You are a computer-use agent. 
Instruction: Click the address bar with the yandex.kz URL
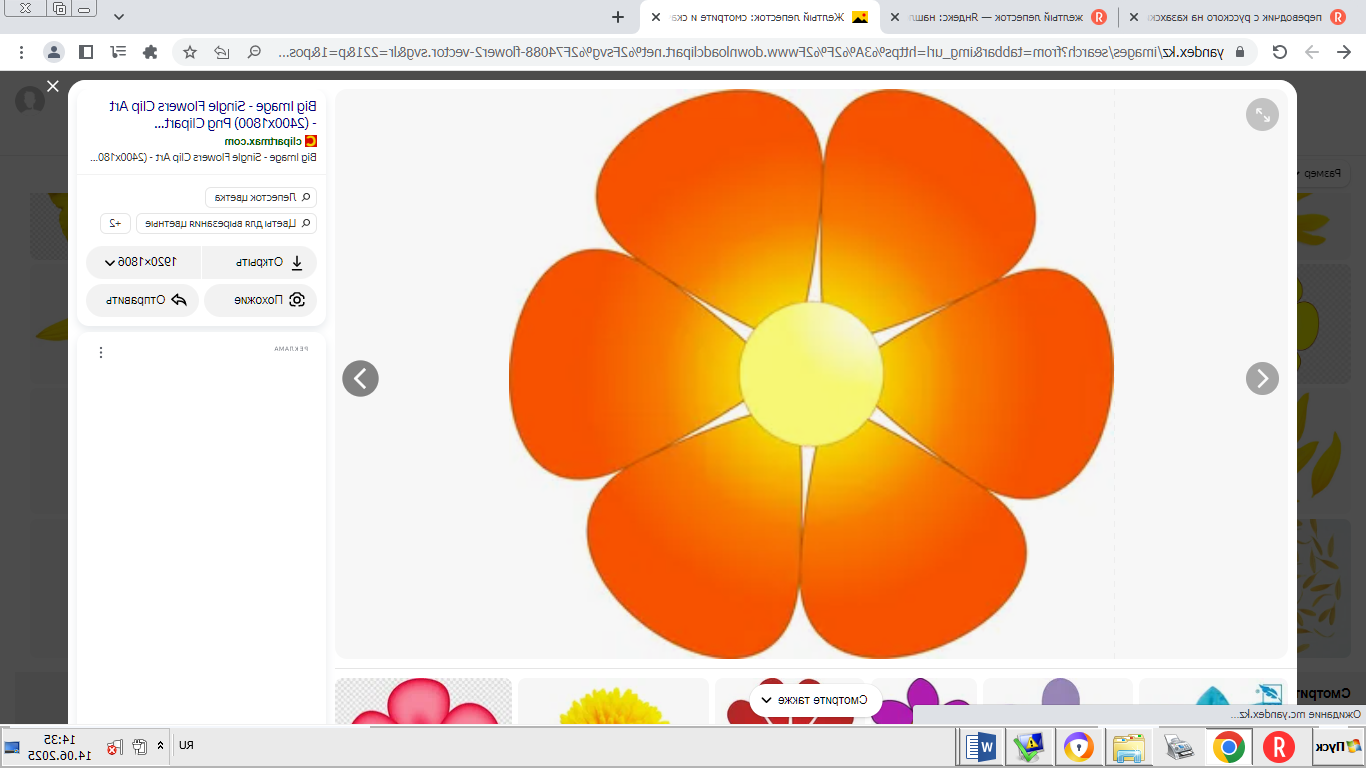click(x=750, y=52)
